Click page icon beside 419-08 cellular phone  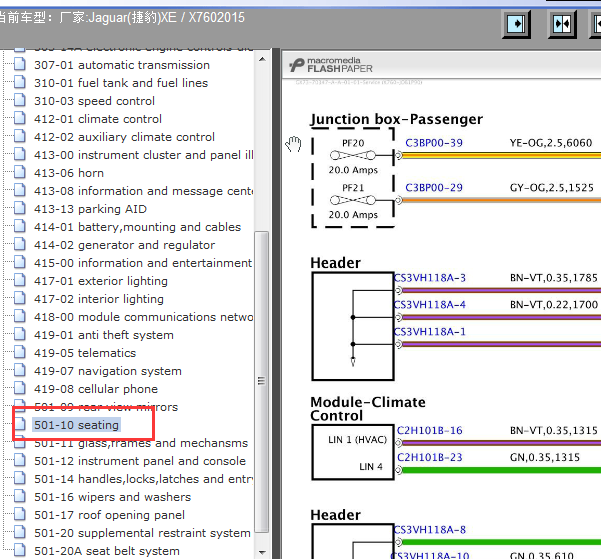[x=20, y=389]
